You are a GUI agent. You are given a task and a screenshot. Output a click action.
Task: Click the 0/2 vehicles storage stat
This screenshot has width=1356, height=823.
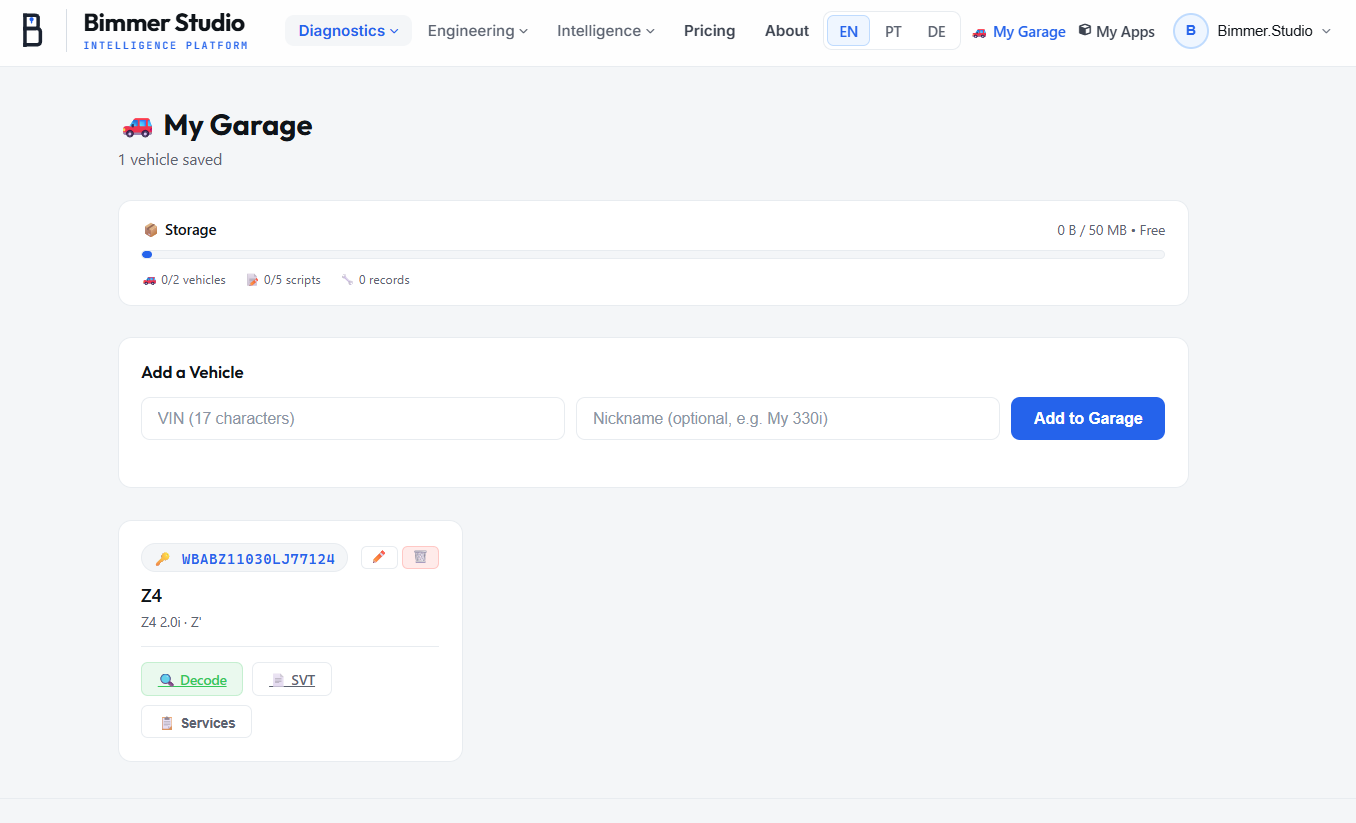(184, 280)
